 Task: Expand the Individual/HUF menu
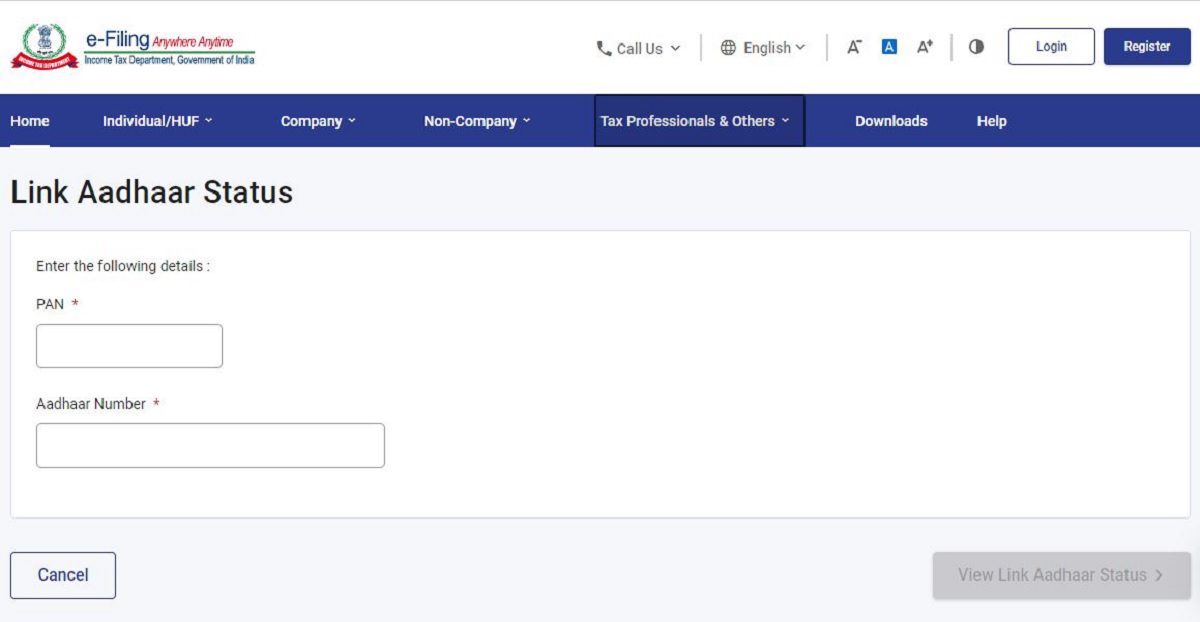(158, 121)
